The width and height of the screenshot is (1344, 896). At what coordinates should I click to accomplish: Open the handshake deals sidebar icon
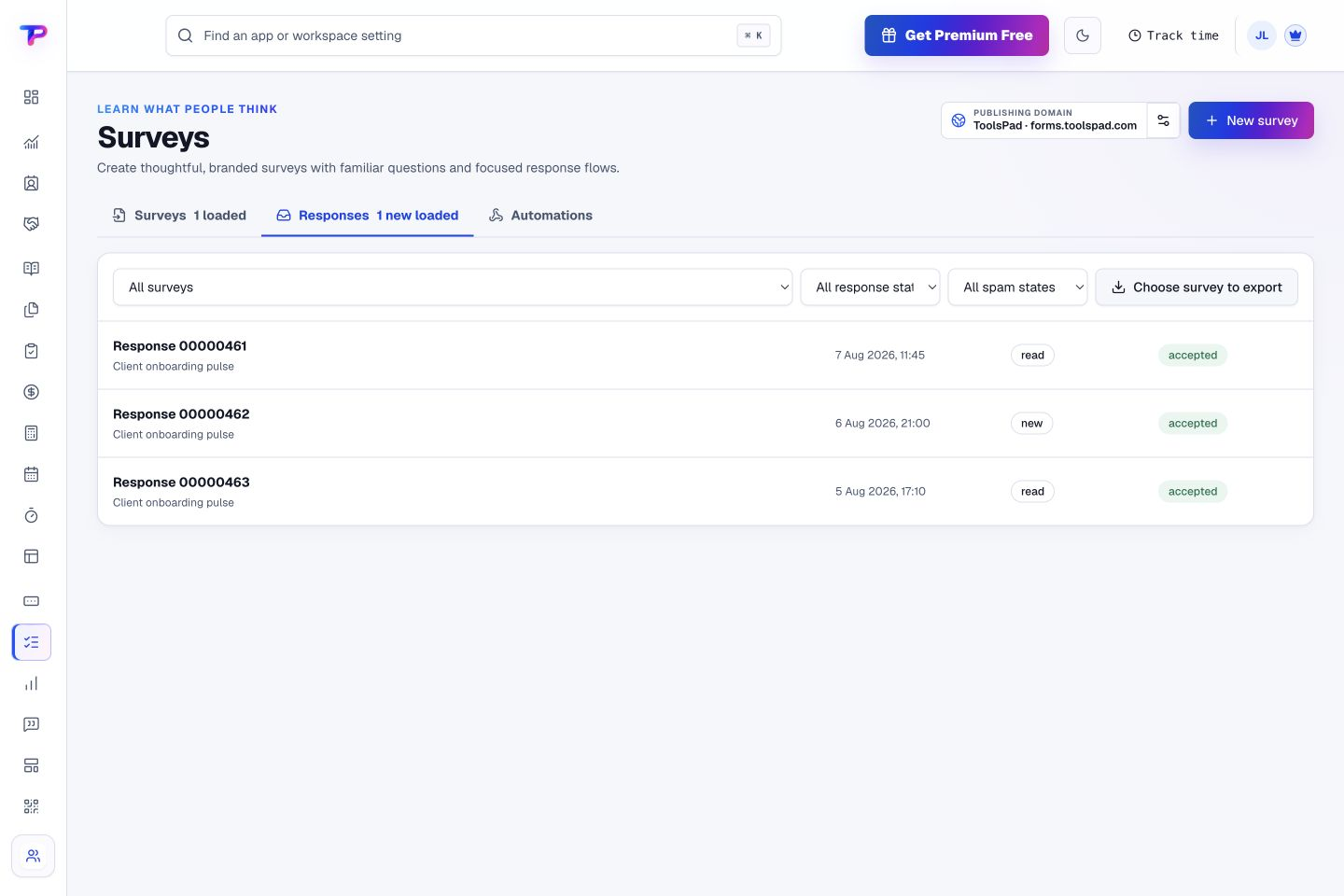pos(31,224)
